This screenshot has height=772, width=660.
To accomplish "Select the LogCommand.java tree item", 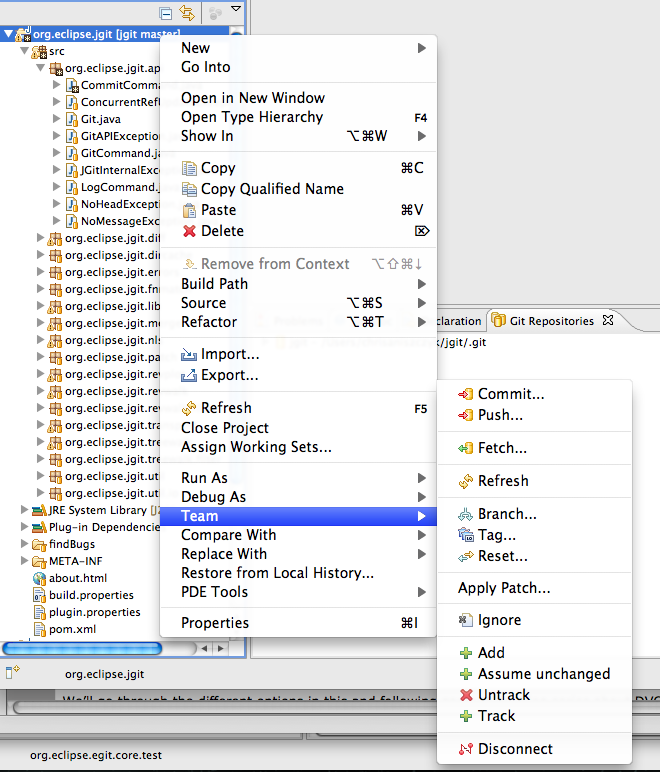I will click(x=120, y=187).
